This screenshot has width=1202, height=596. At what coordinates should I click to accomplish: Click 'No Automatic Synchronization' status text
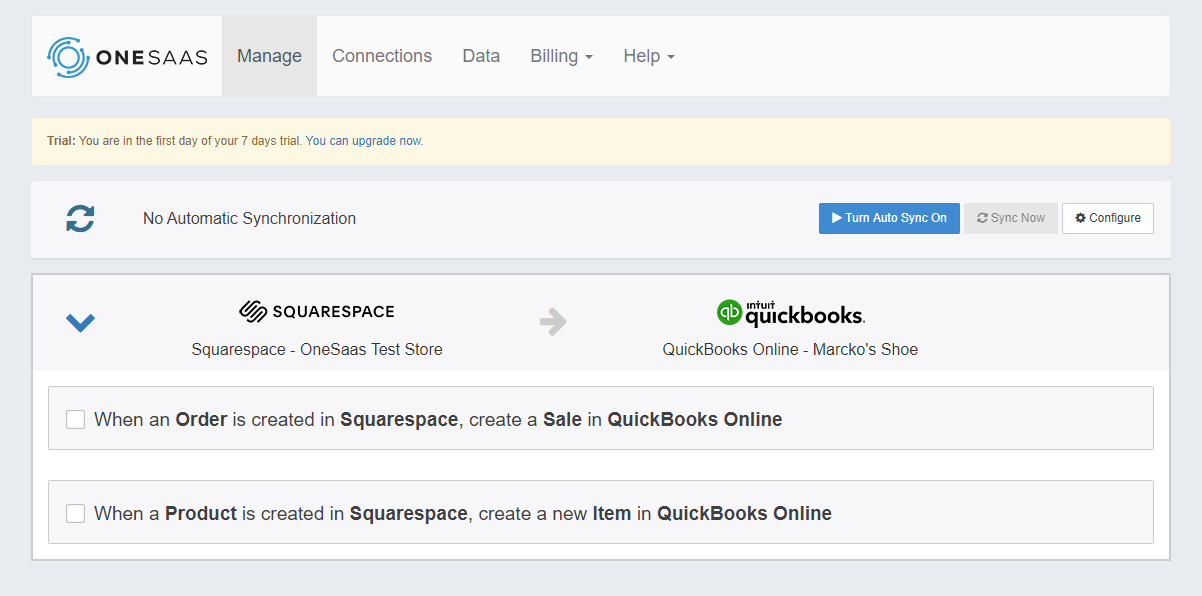249,218
